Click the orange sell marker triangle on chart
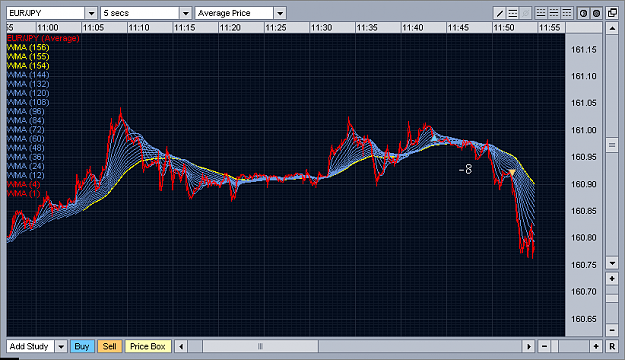 coord(512,172)
